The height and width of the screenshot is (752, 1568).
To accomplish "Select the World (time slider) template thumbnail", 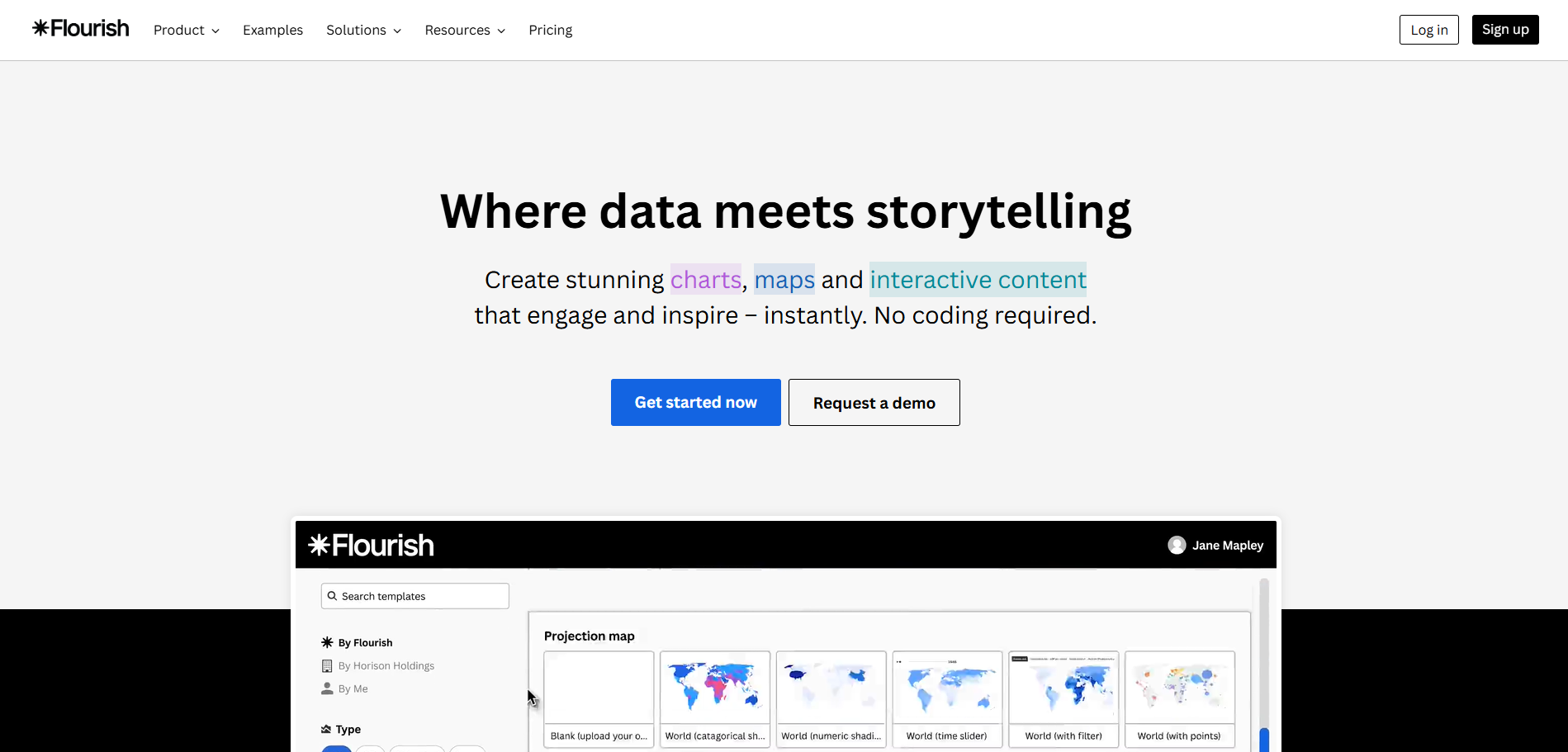I will tap(947, 689).
